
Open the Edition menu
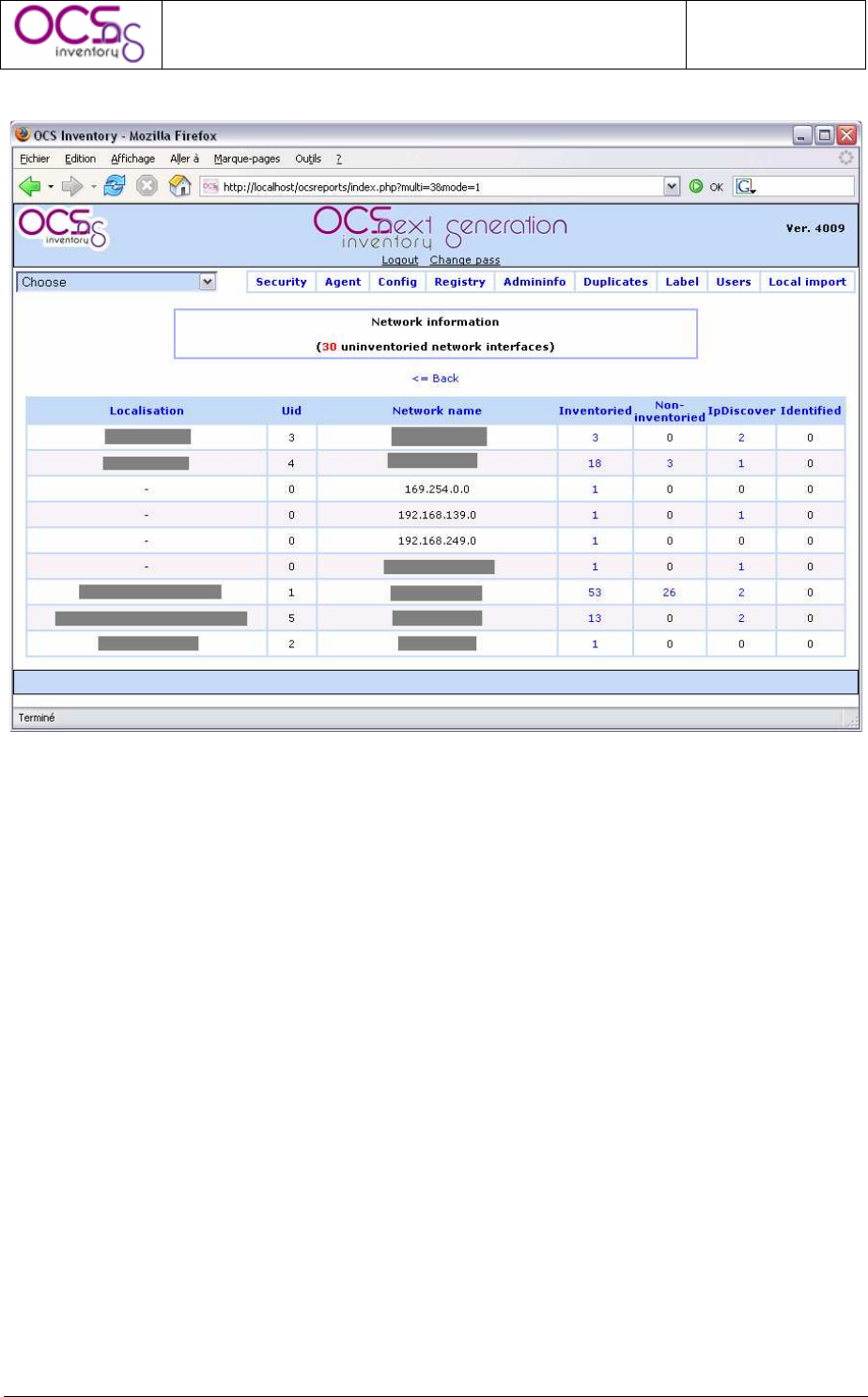click(81, 159)
